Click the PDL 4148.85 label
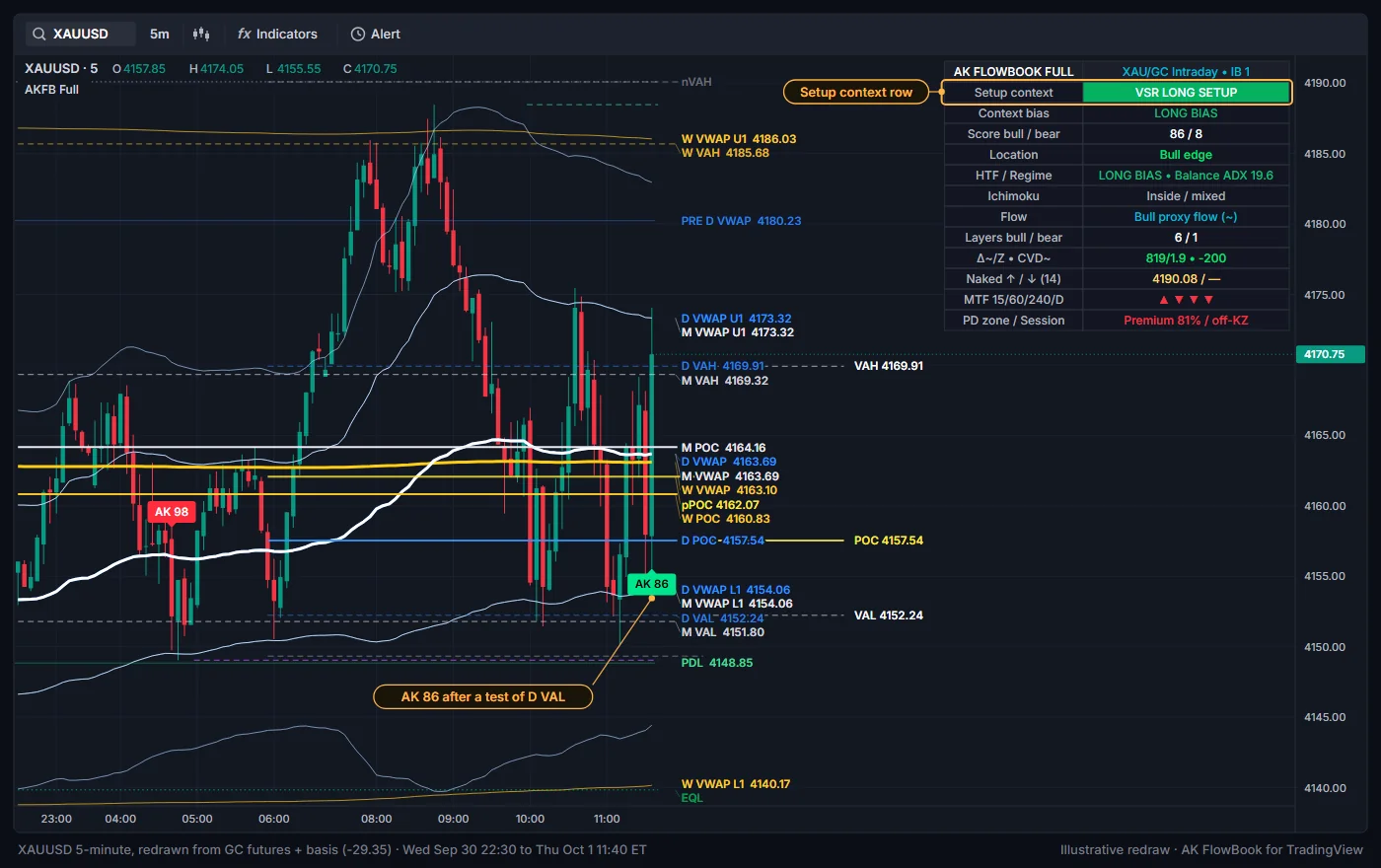Image resolution: width=1381 pixels, height=868 pixels. (x=717, y=663)
